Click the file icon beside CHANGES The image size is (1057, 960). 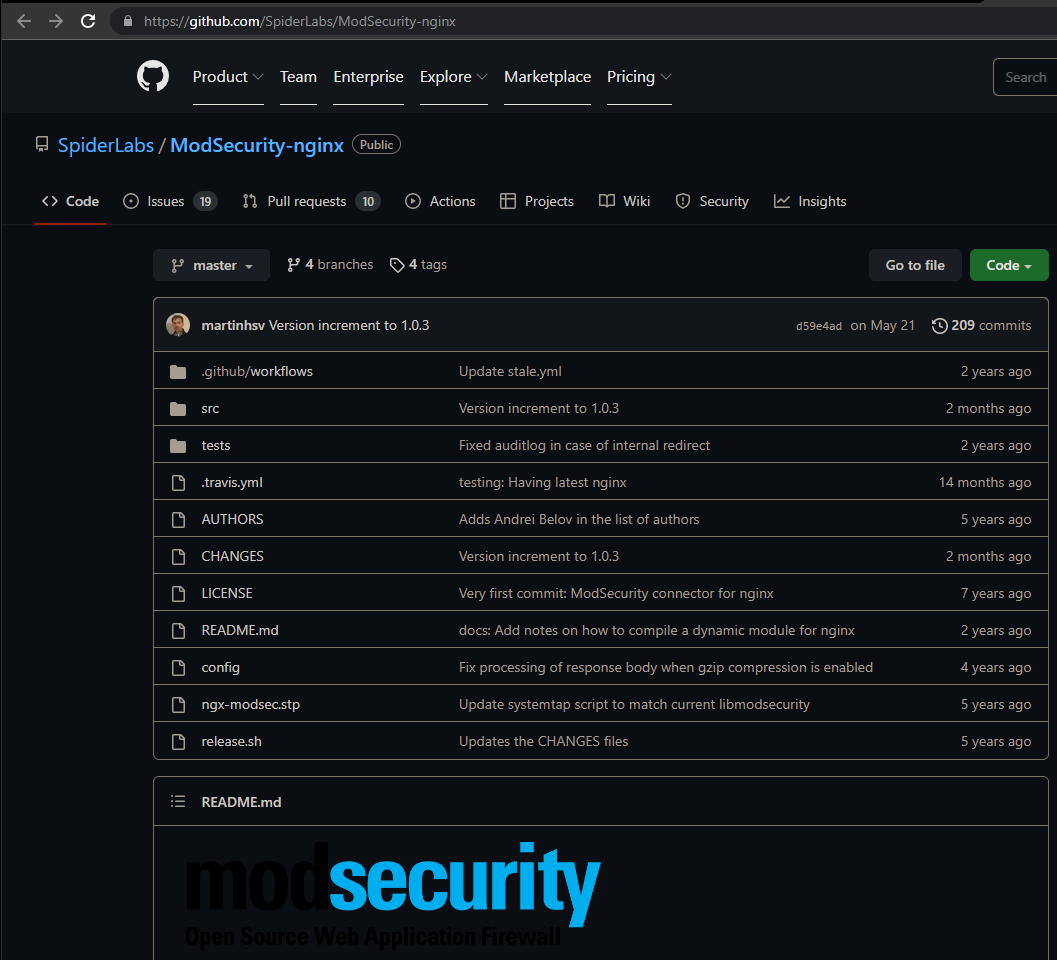178,557
